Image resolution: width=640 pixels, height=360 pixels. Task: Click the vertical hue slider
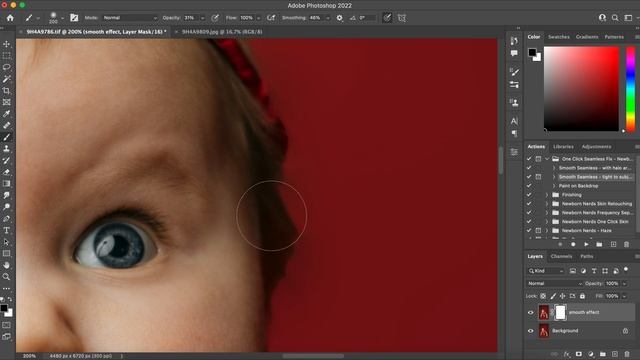[x=631, y=89]
